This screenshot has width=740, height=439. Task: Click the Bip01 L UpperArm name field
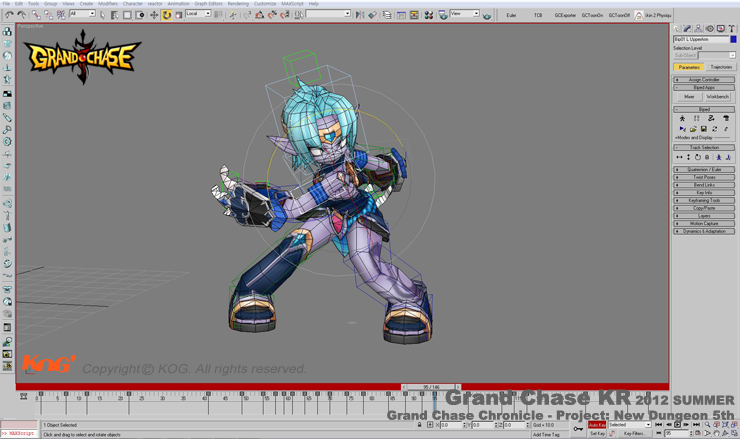(x=699, y=39)
